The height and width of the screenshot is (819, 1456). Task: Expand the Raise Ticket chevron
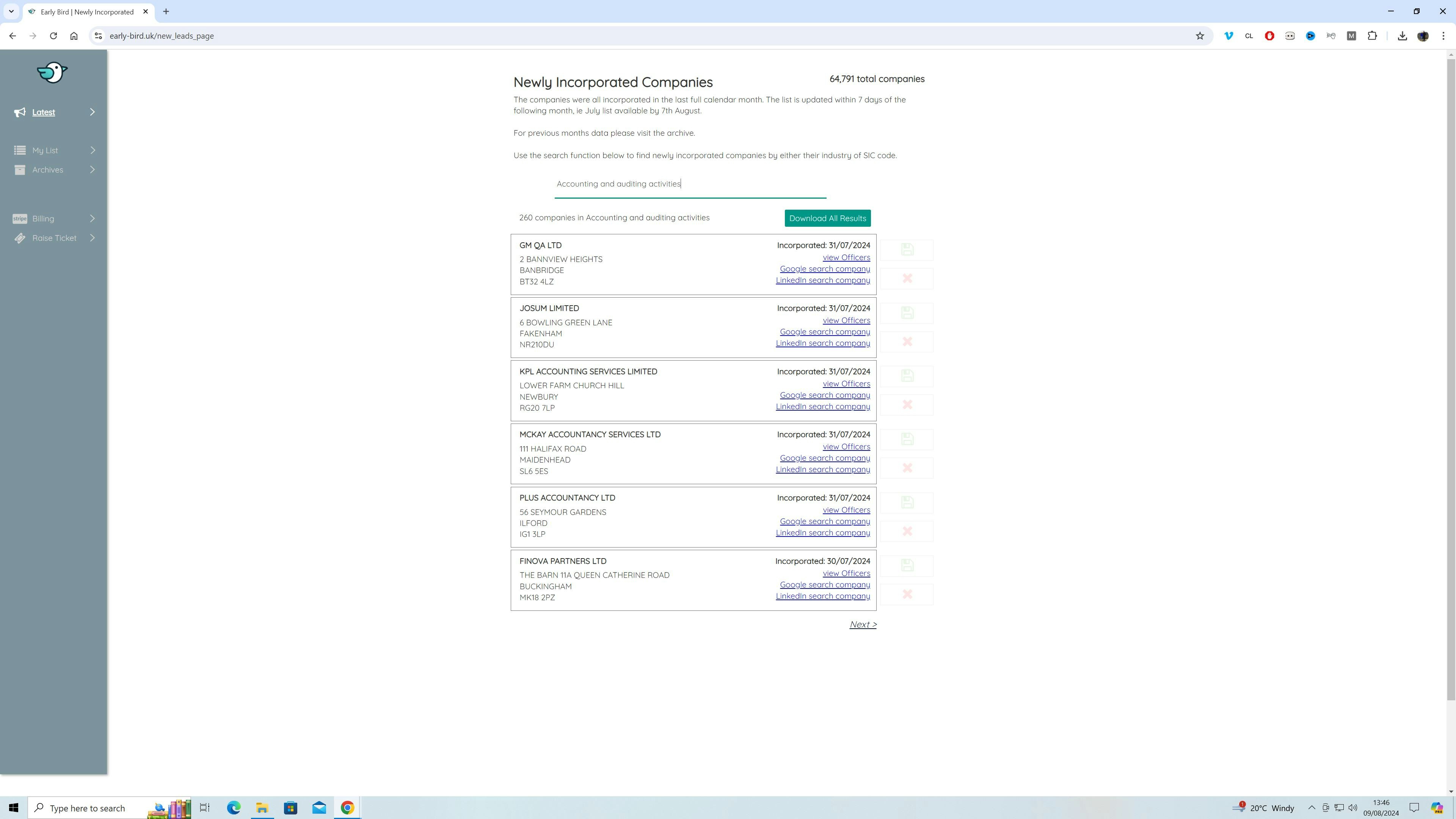click(93, 238)
